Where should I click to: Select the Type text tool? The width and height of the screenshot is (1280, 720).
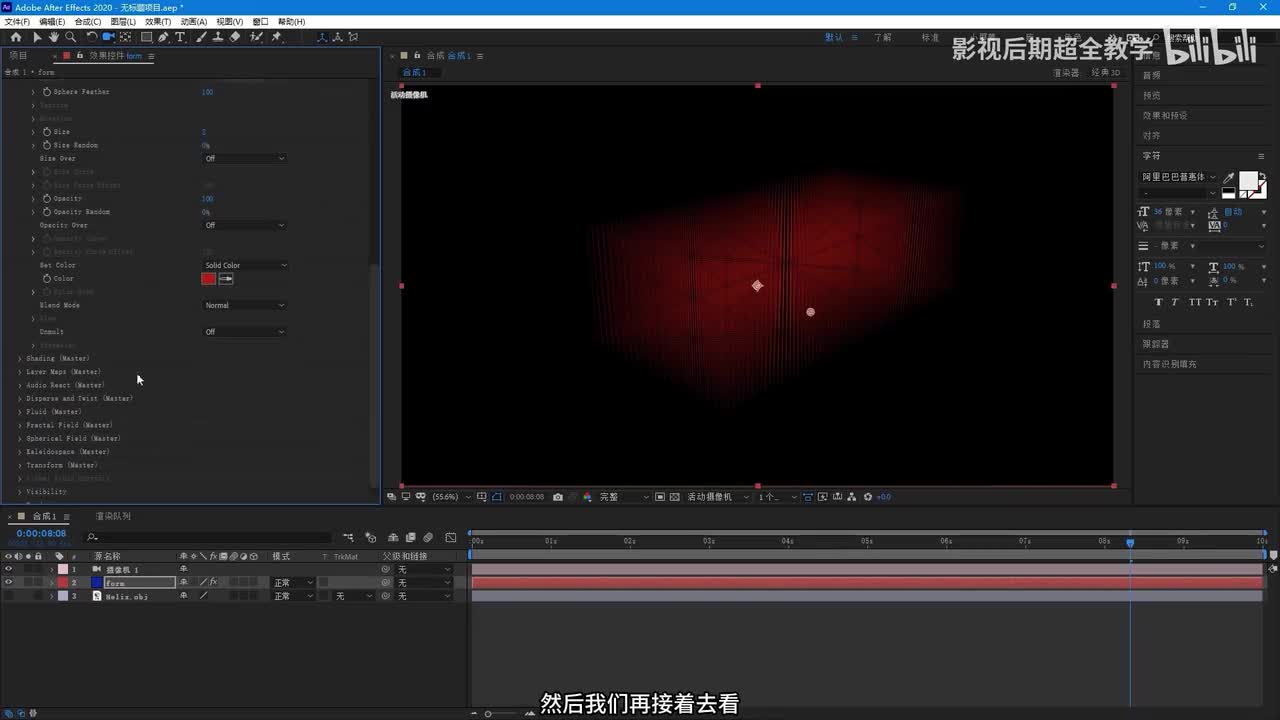pos(180,37)
